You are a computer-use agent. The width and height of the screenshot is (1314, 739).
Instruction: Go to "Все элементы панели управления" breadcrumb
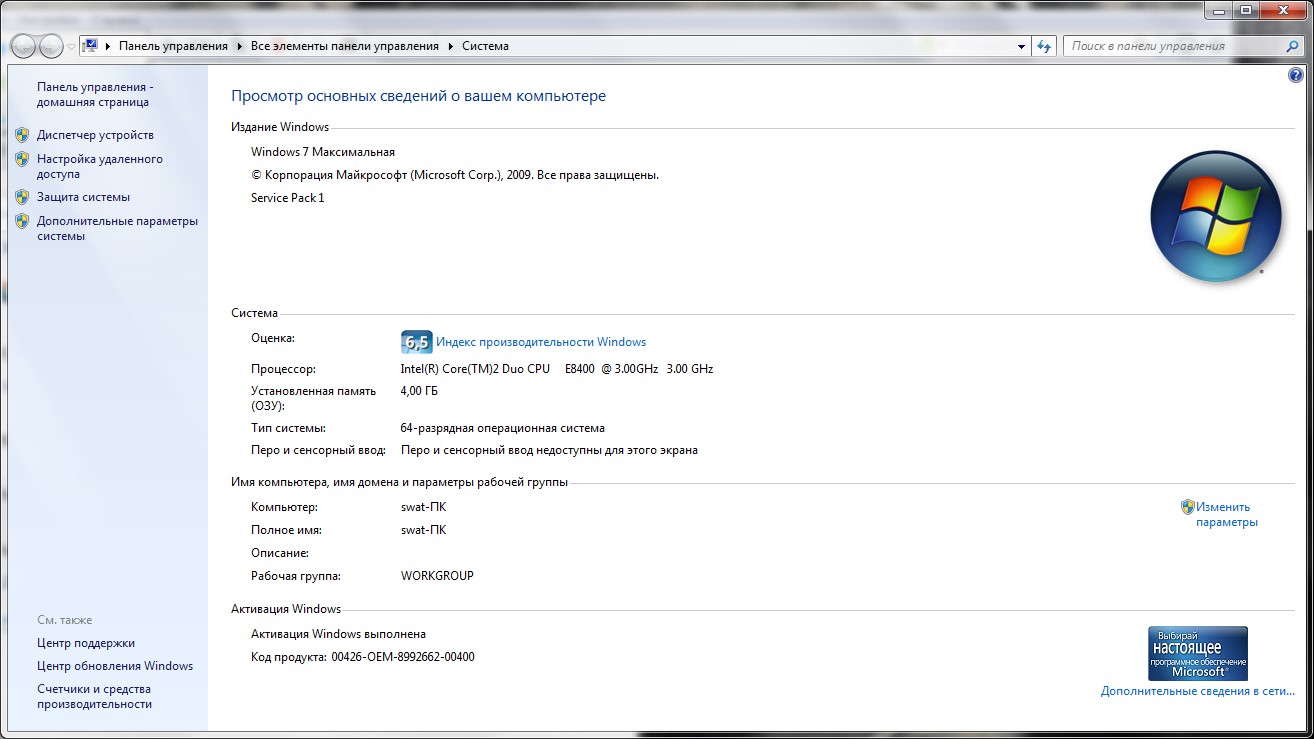tap(345, 46)
